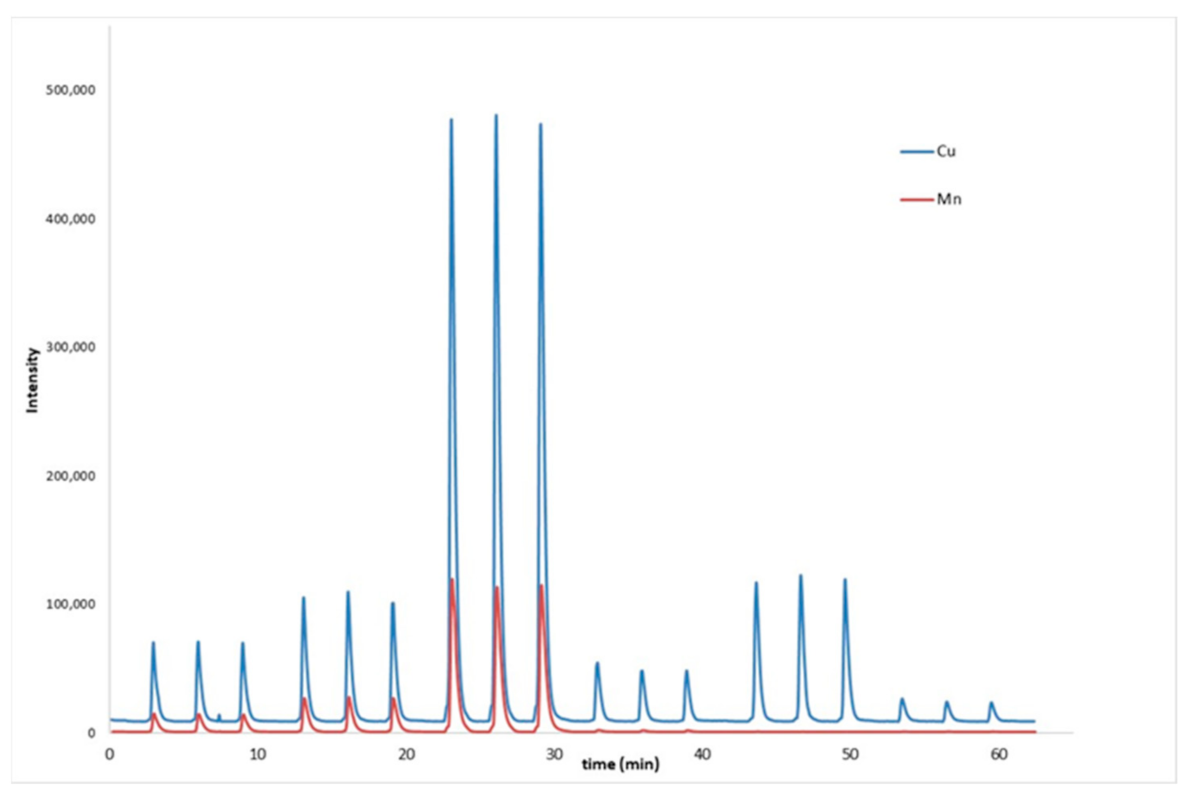
Task: Select the 30 tick label on time axis
Action: point(553,753)
